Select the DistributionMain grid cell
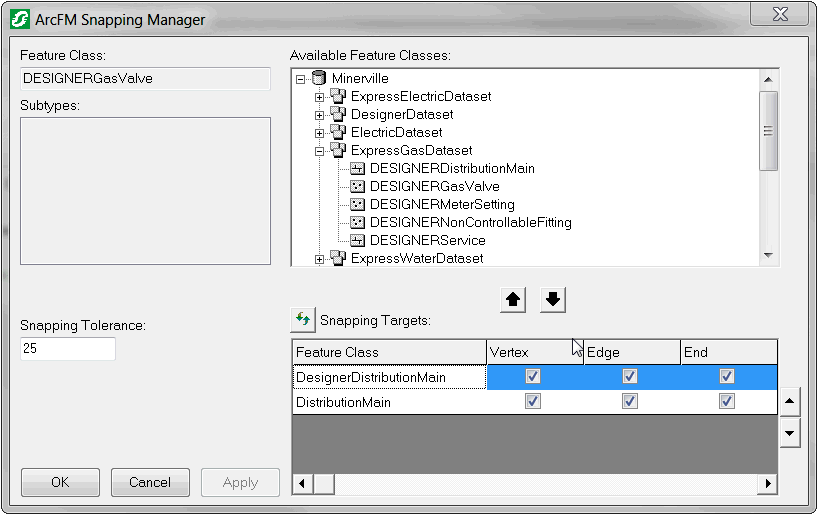This screenshot has width=818, height=515. click(389, 402)
